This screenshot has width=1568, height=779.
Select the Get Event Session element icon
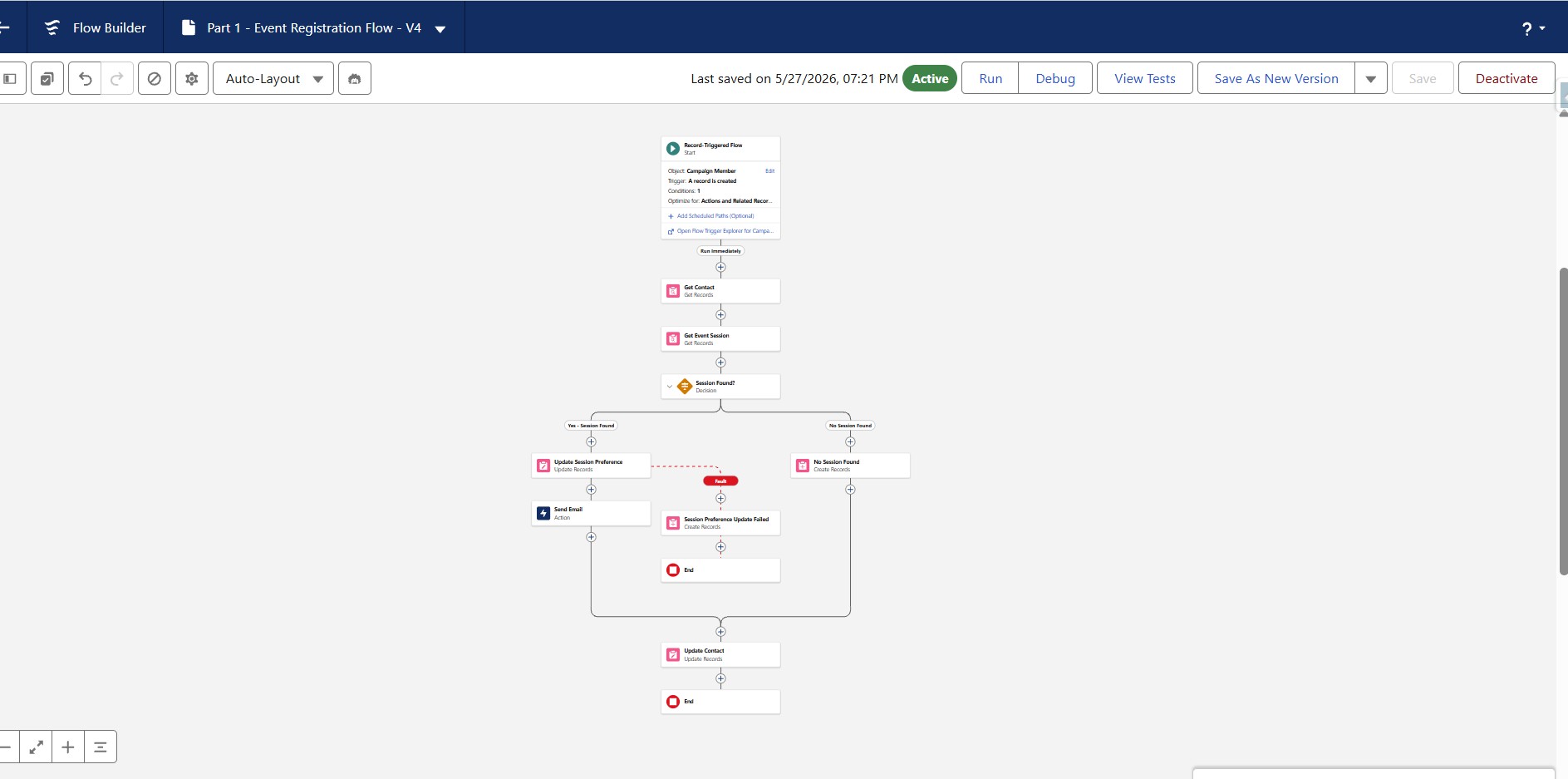pos(673,339)
